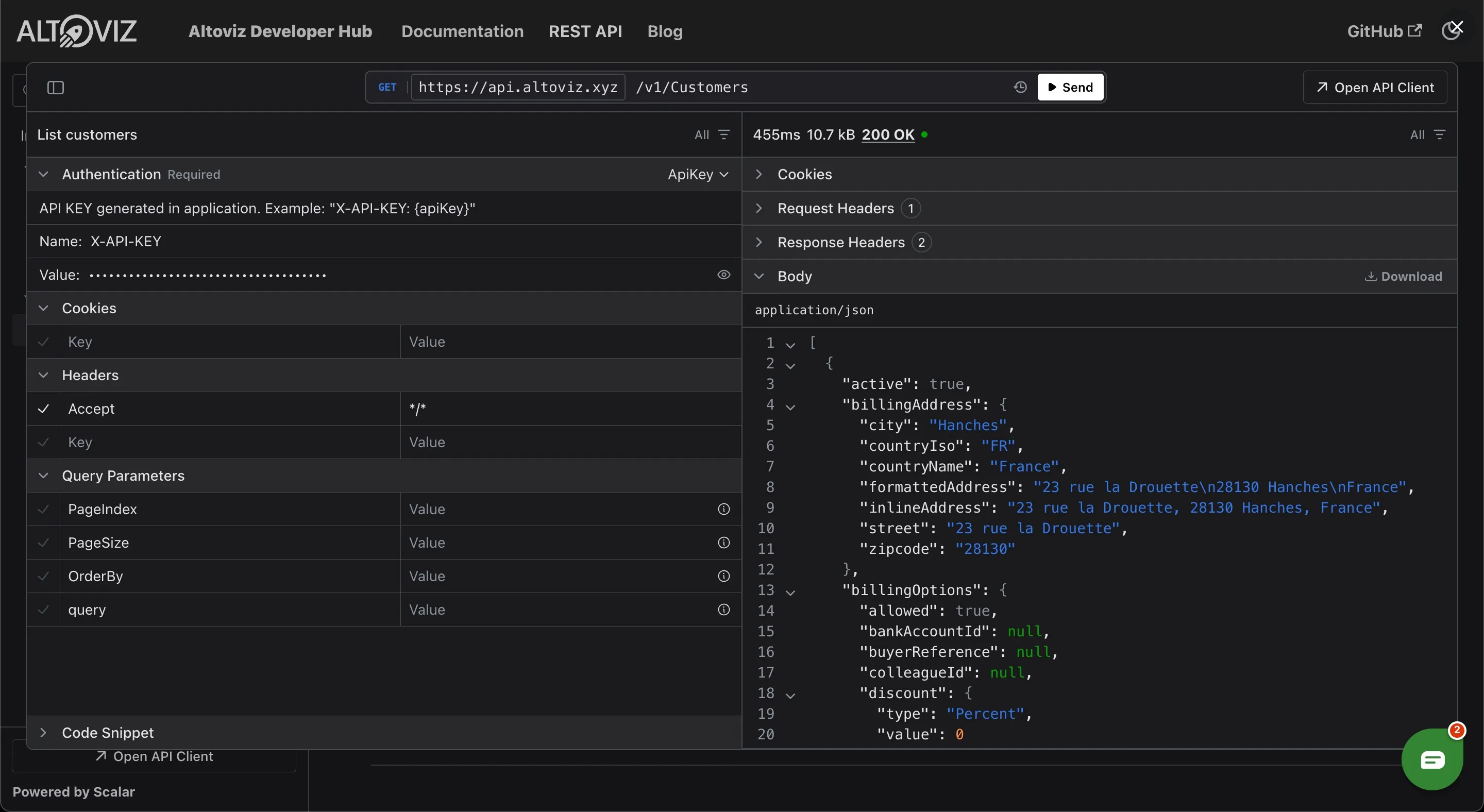Click the List customers title
The height and width of the screenshot is (812, 1484).
point(87,135)
